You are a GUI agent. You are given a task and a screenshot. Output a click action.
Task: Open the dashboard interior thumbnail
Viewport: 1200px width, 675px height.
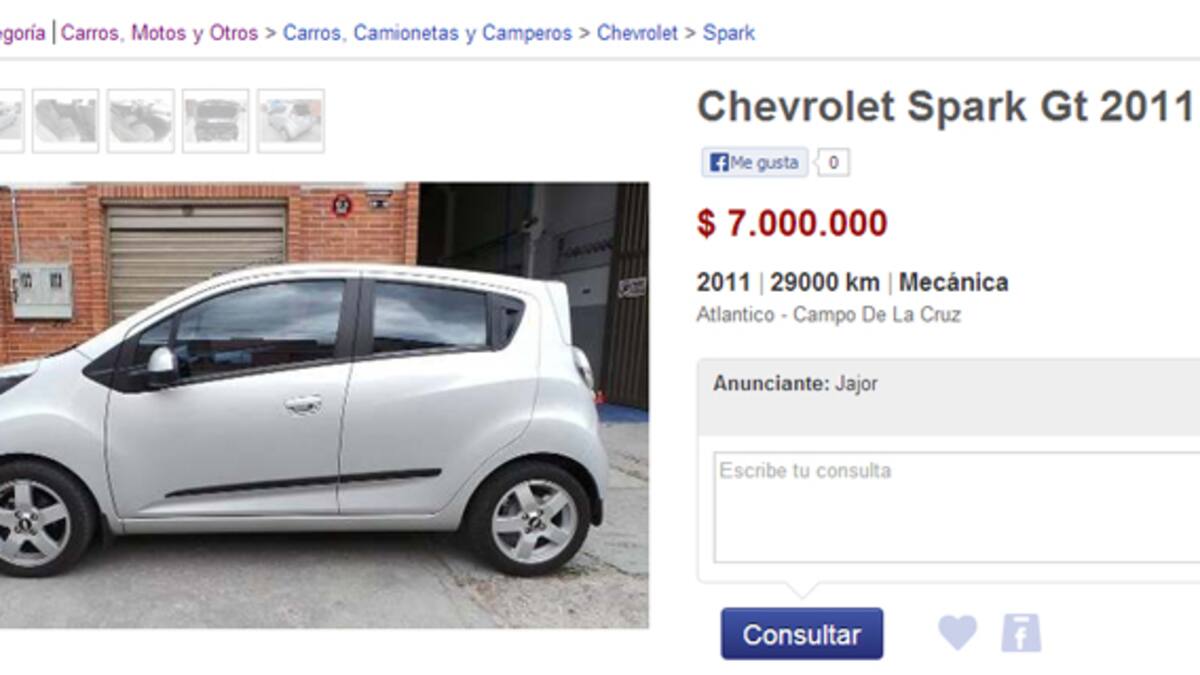140,121
